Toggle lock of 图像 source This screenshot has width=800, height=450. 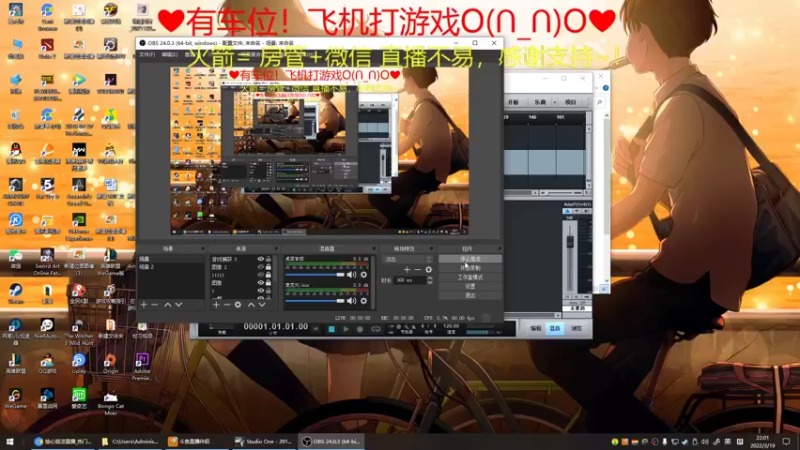coord(268,283)
